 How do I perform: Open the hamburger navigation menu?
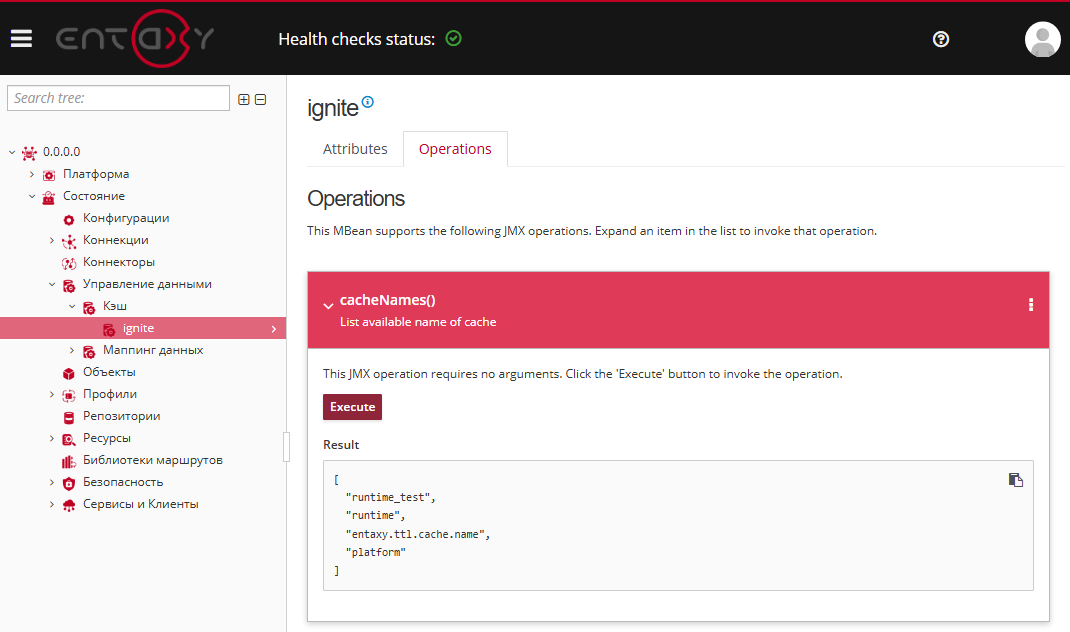[21, 39]
